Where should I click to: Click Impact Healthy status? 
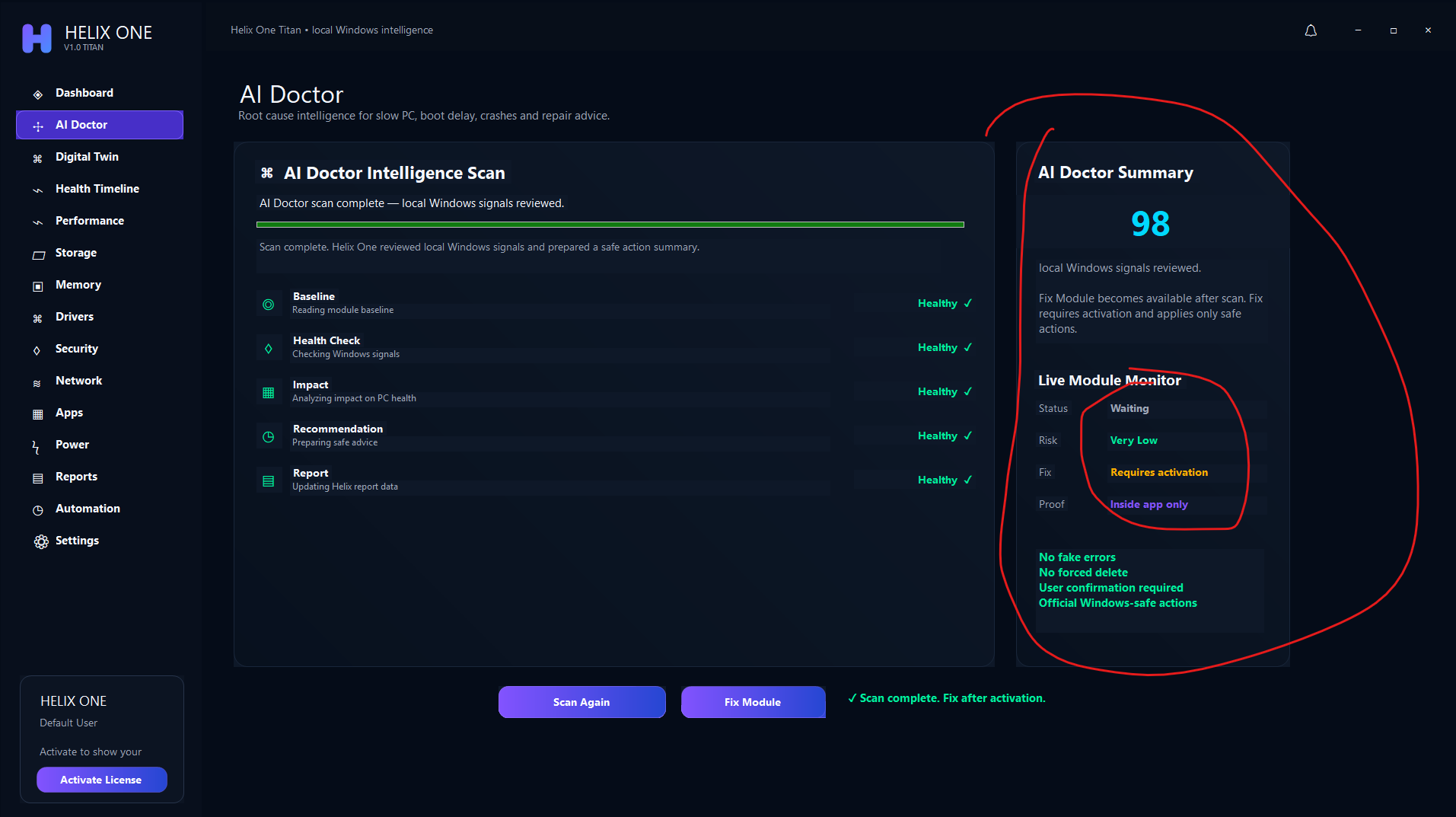pos(945,391)
